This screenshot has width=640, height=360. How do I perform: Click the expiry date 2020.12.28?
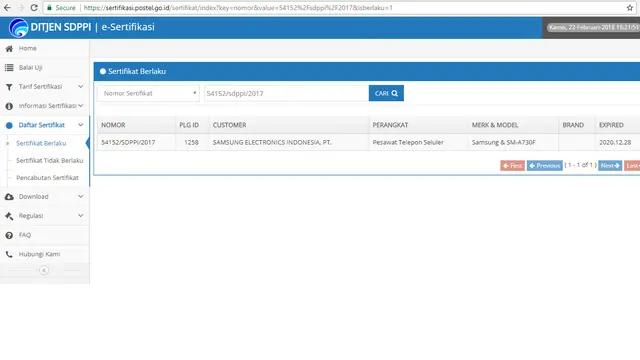coord(615,142)
